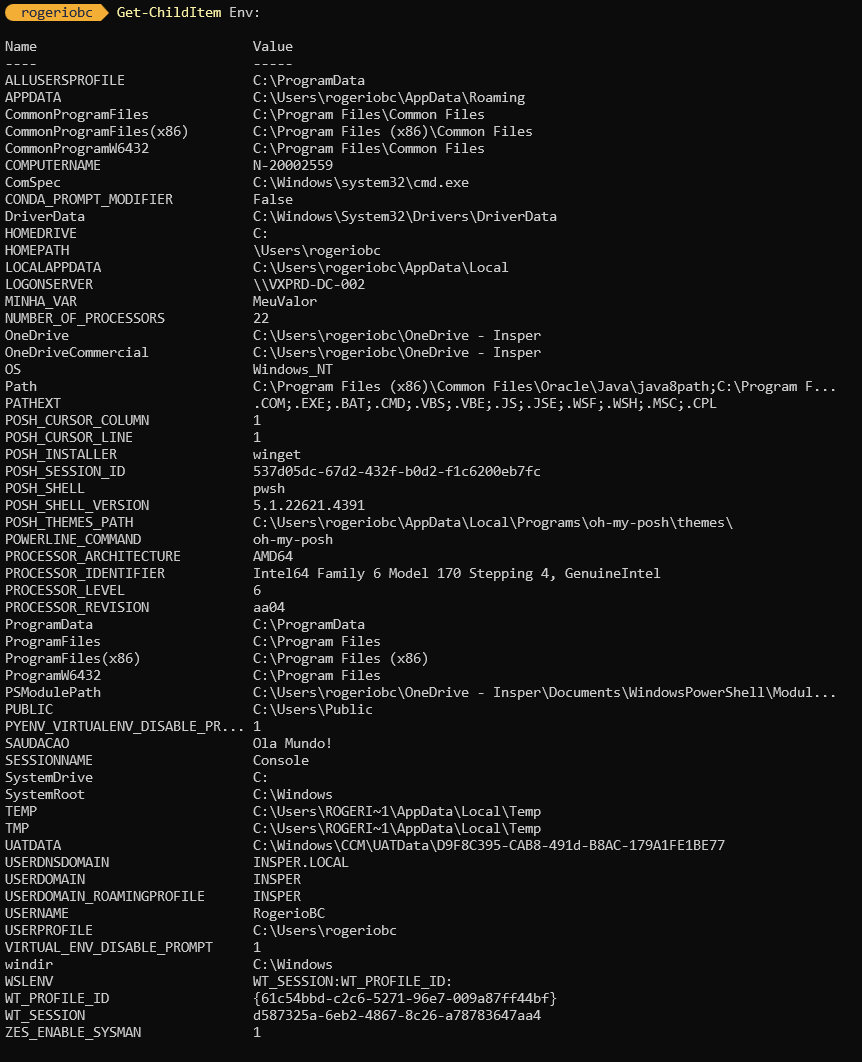Click the Get-ChildItem command text
This screenshot has height=1062, width=862.
[x=169, y=13]
